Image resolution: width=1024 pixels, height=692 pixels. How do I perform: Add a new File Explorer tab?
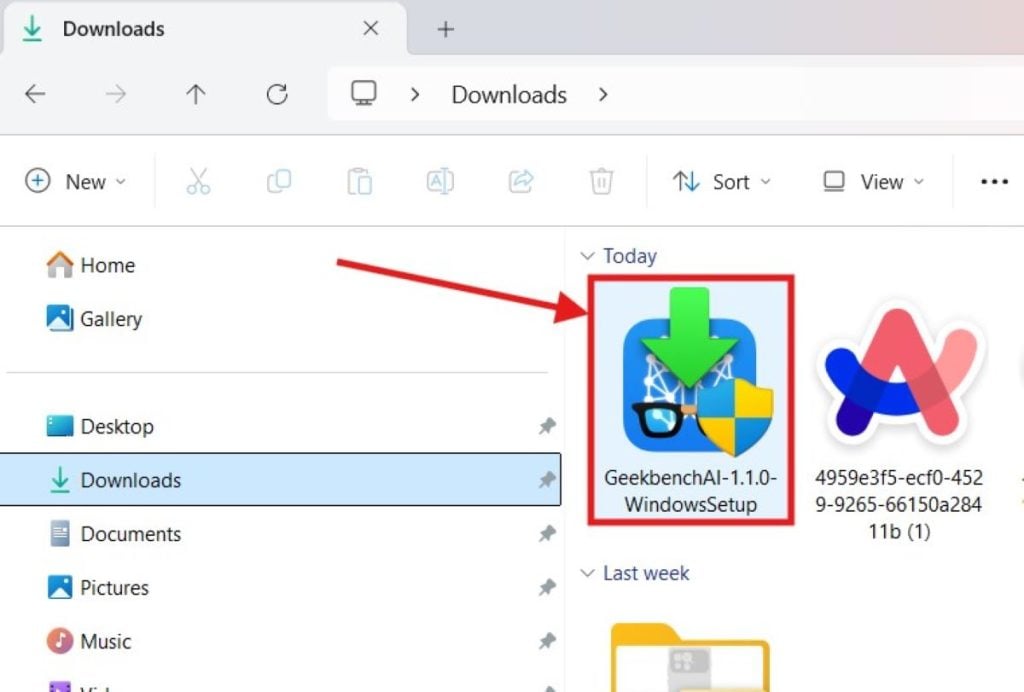coord(445,29)
